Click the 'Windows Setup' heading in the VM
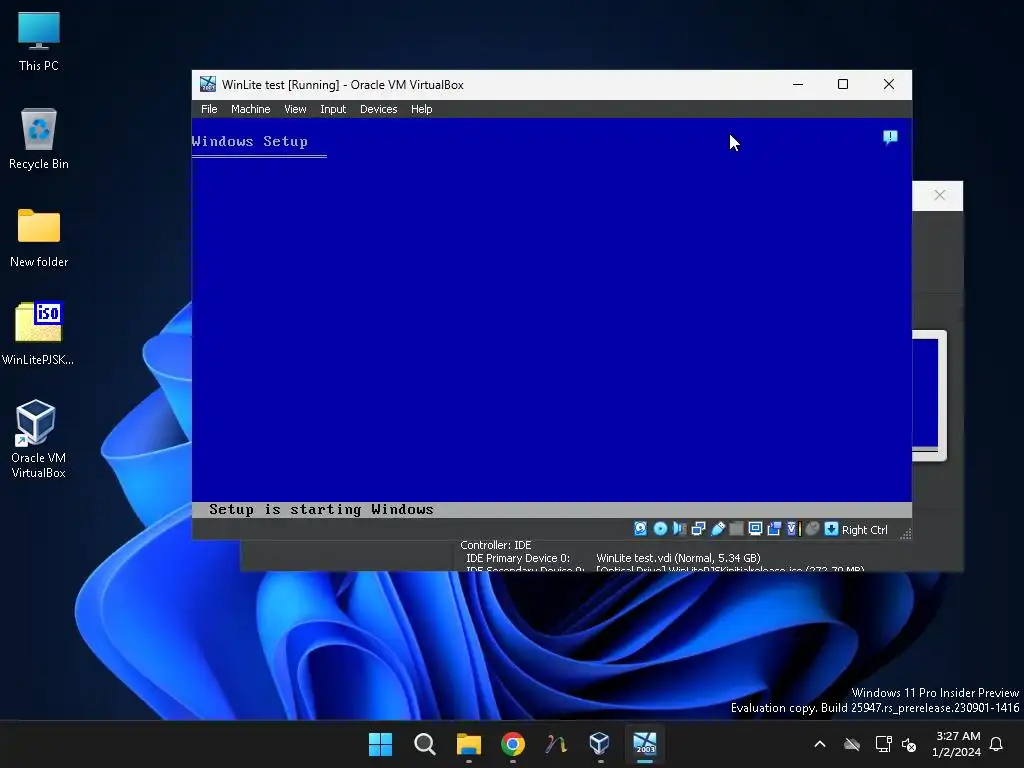Screen dimensions: 1024x768 [249, 141]
